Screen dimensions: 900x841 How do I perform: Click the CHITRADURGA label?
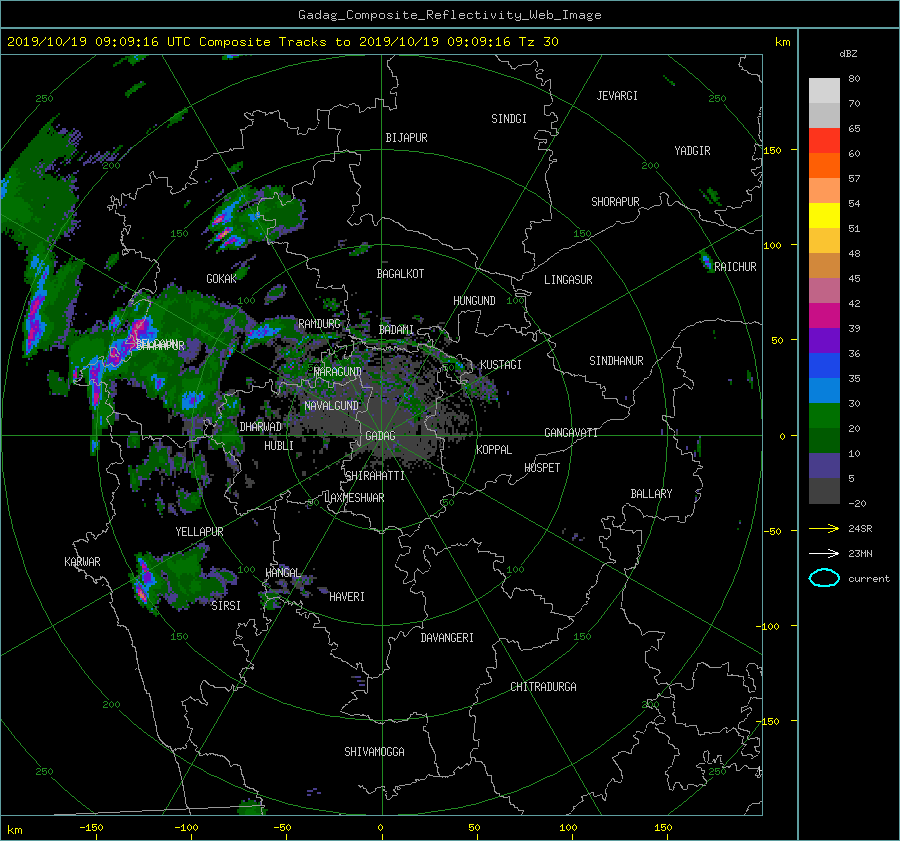[543, 687]
